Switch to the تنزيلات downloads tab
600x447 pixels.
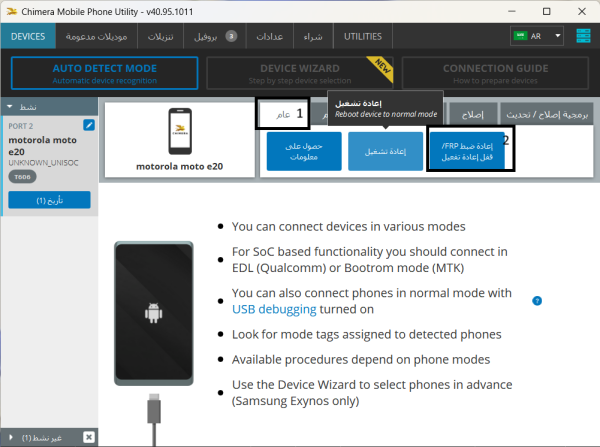click(160, 36)
